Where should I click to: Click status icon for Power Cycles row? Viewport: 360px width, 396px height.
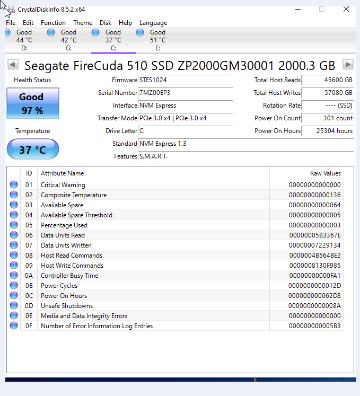pyautogui.click(x=14, y=286)
